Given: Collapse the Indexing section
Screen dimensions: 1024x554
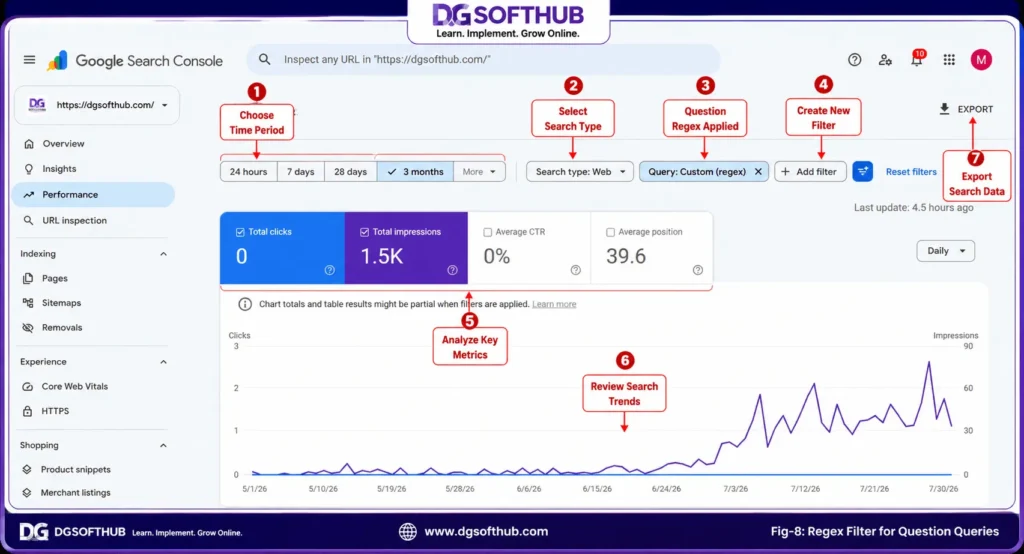Looking at the screenshot, I should tap(163, 254).
